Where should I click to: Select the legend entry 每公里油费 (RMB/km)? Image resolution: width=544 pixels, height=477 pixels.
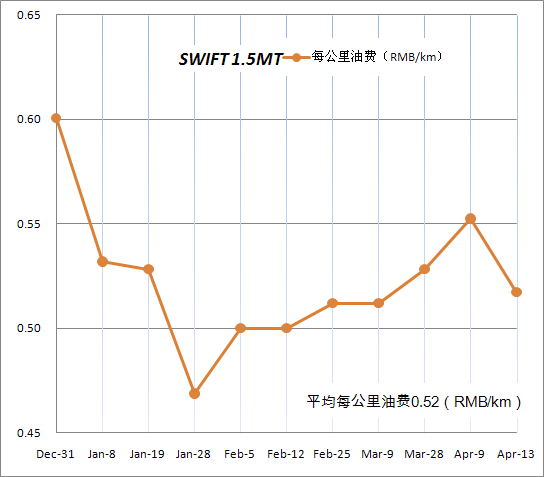click(363, 57)
